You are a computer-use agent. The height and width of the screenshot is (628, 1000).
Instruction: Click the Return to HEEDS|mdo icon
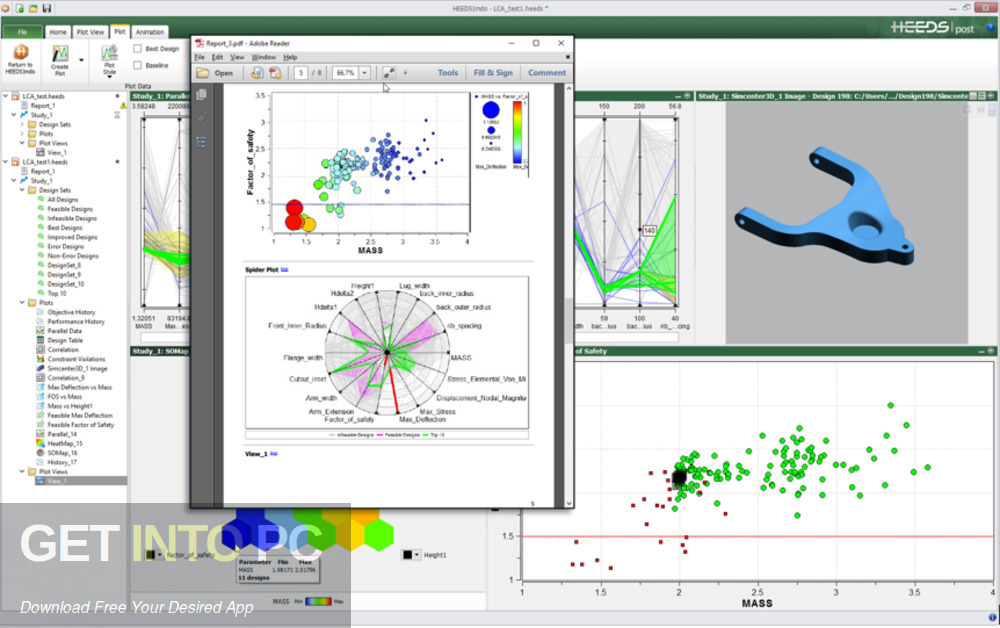click(x=21, y=53)
